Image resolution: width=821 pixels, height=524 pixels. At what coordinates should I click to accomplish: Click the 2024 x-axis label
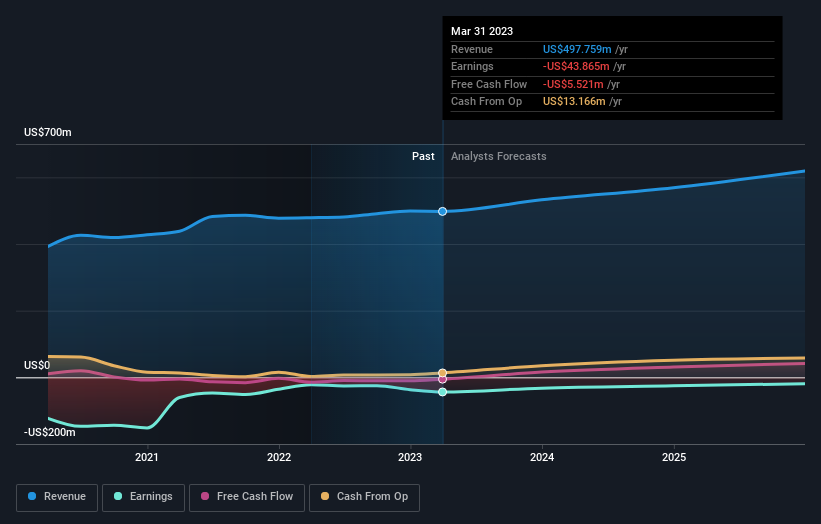pyautogui.click(x=542, y=458)
